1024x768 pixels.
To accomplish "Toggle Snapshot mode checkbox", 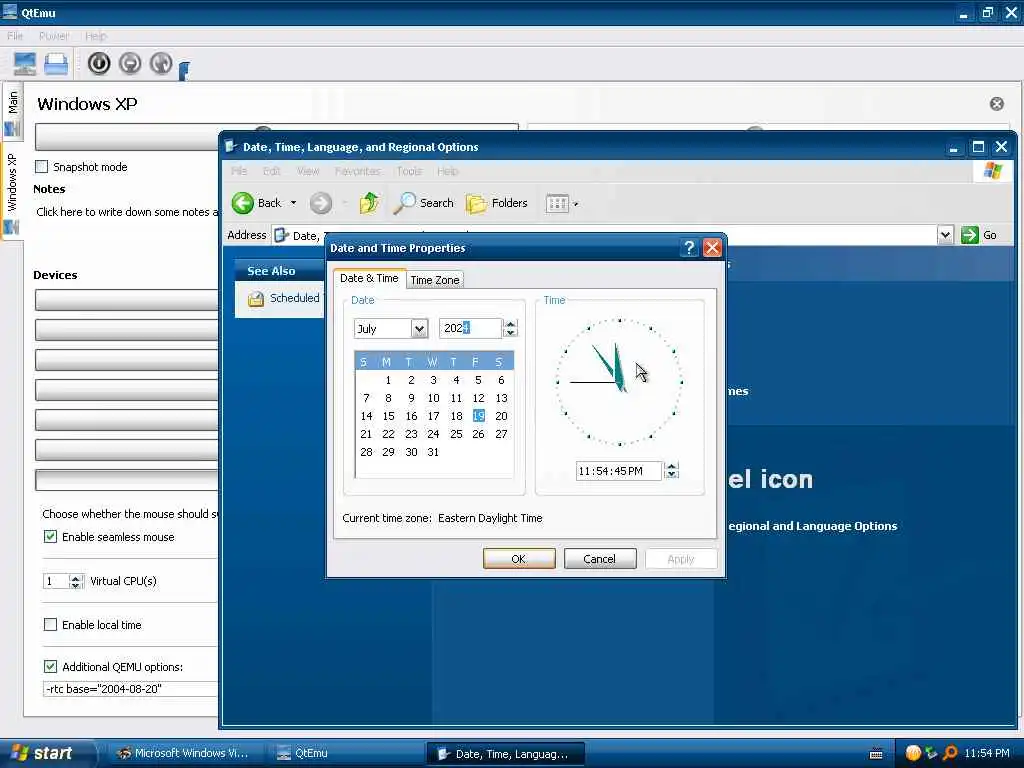I will [x=42, y=167].
